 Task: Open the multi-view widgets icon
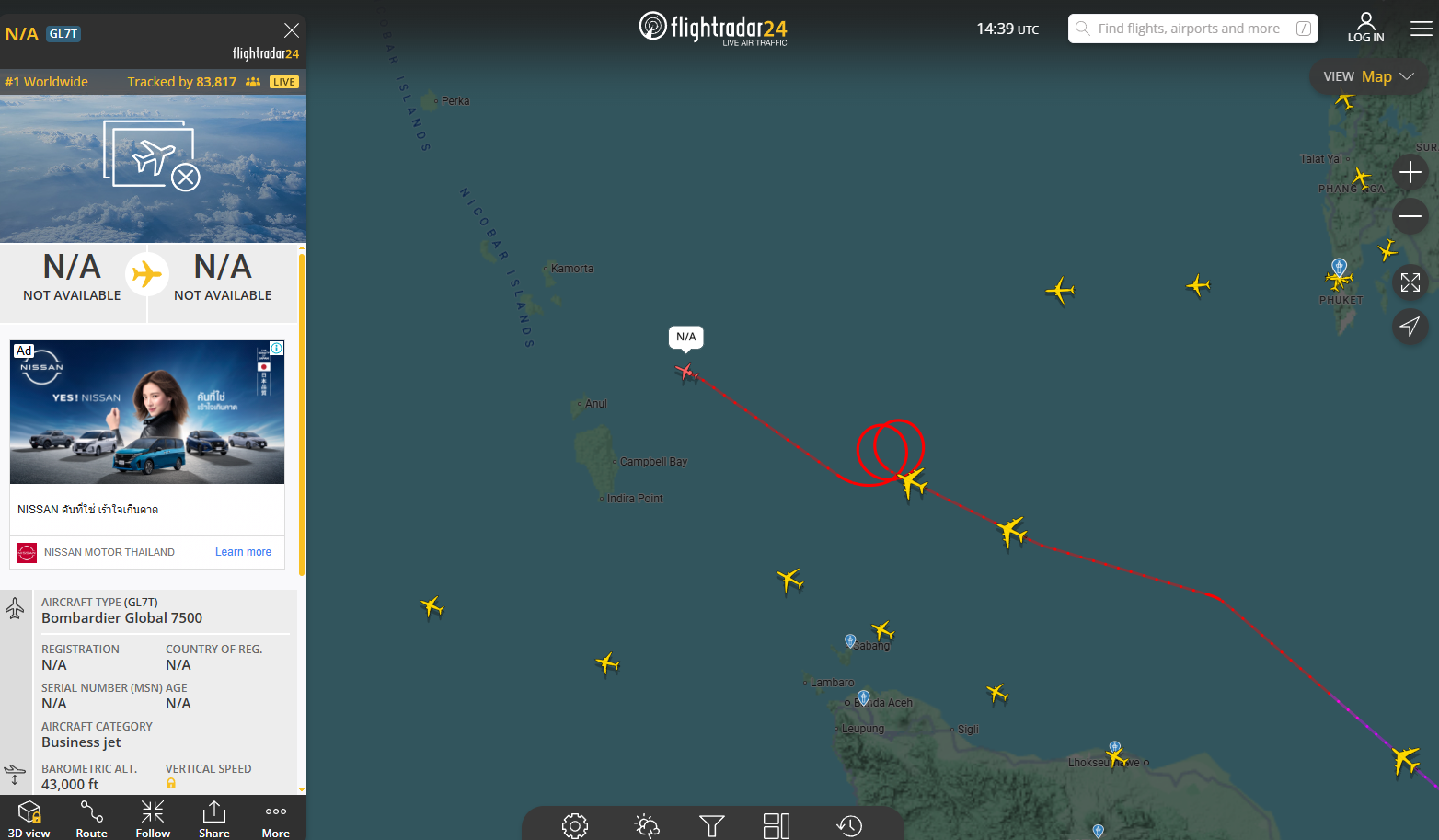(x=777, y=825)
